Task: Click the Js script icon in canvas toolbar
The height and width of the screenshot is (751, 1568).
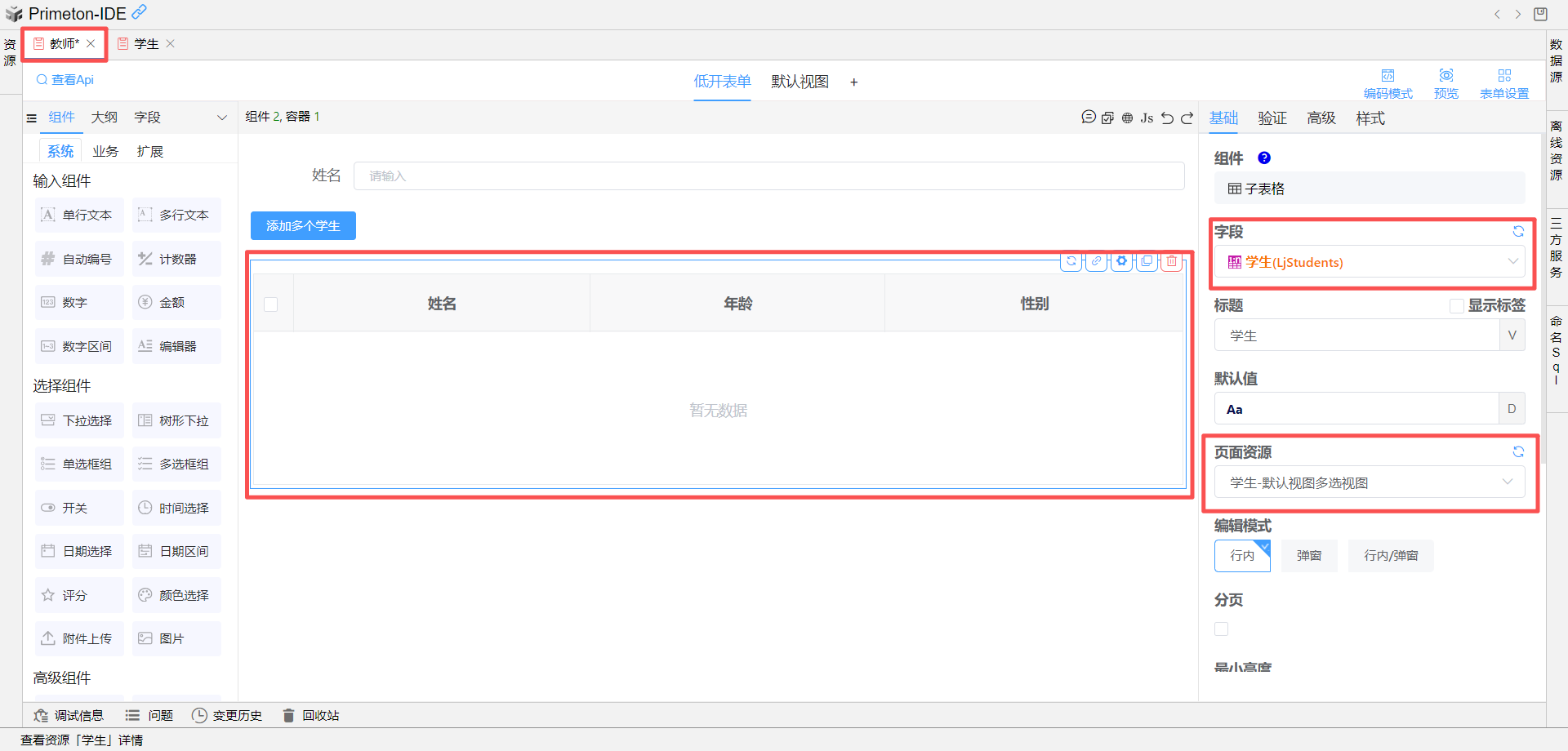Action: (x=1147, y=118)
